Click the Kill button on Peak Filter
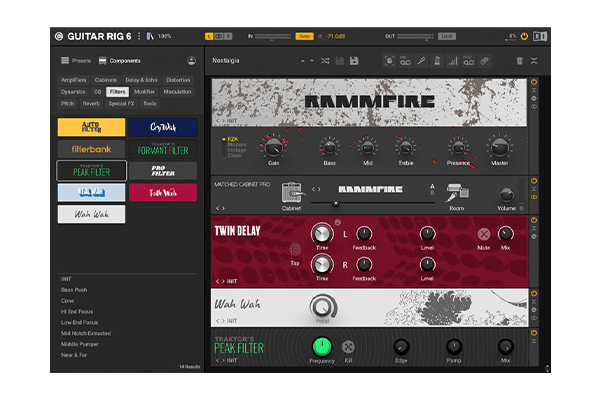Screen dimensions: 600x400 pyautogui.click(x=348, y=346)
